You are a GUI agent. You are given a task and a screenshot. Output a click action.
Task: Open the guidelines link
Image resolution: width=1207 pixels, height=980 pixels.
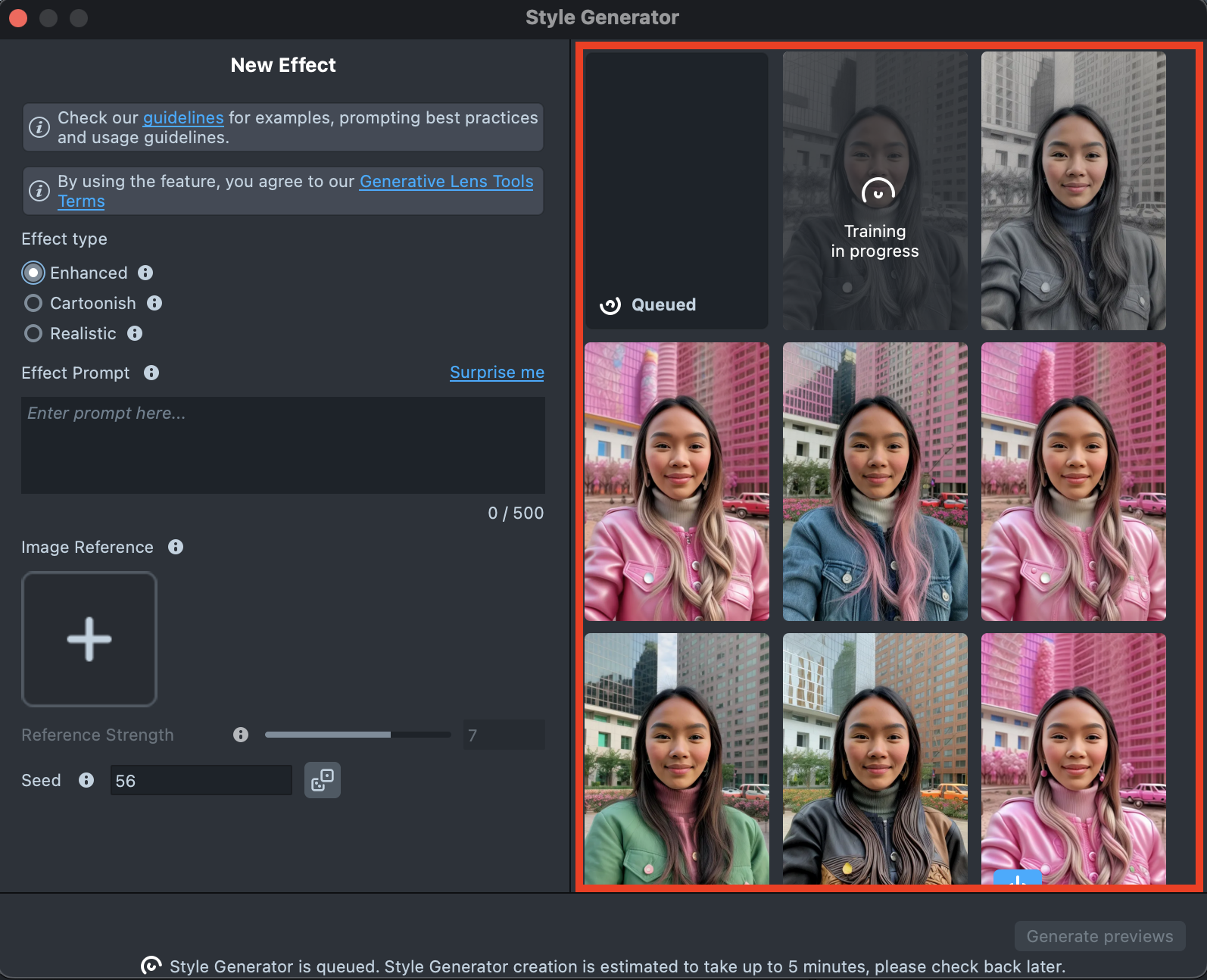click(183, 118)
